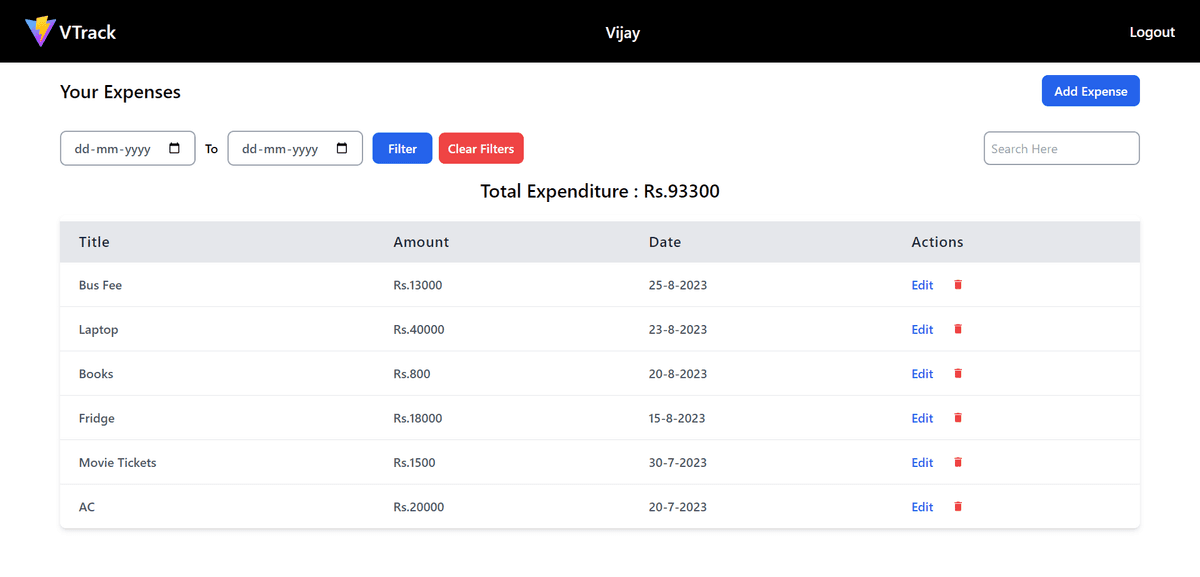This screenshot has height=577, width=1200.
Task: Click the VTrack logo icon
Action: [x=40, y=30]
